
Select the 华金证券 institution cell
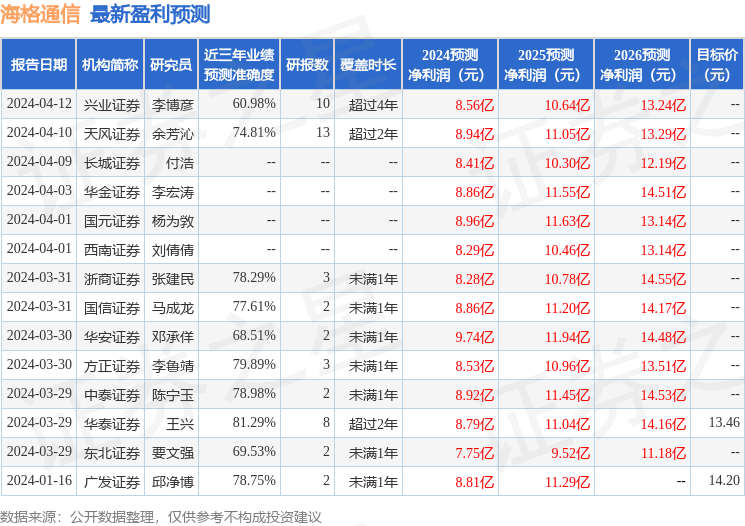[112, 192]
